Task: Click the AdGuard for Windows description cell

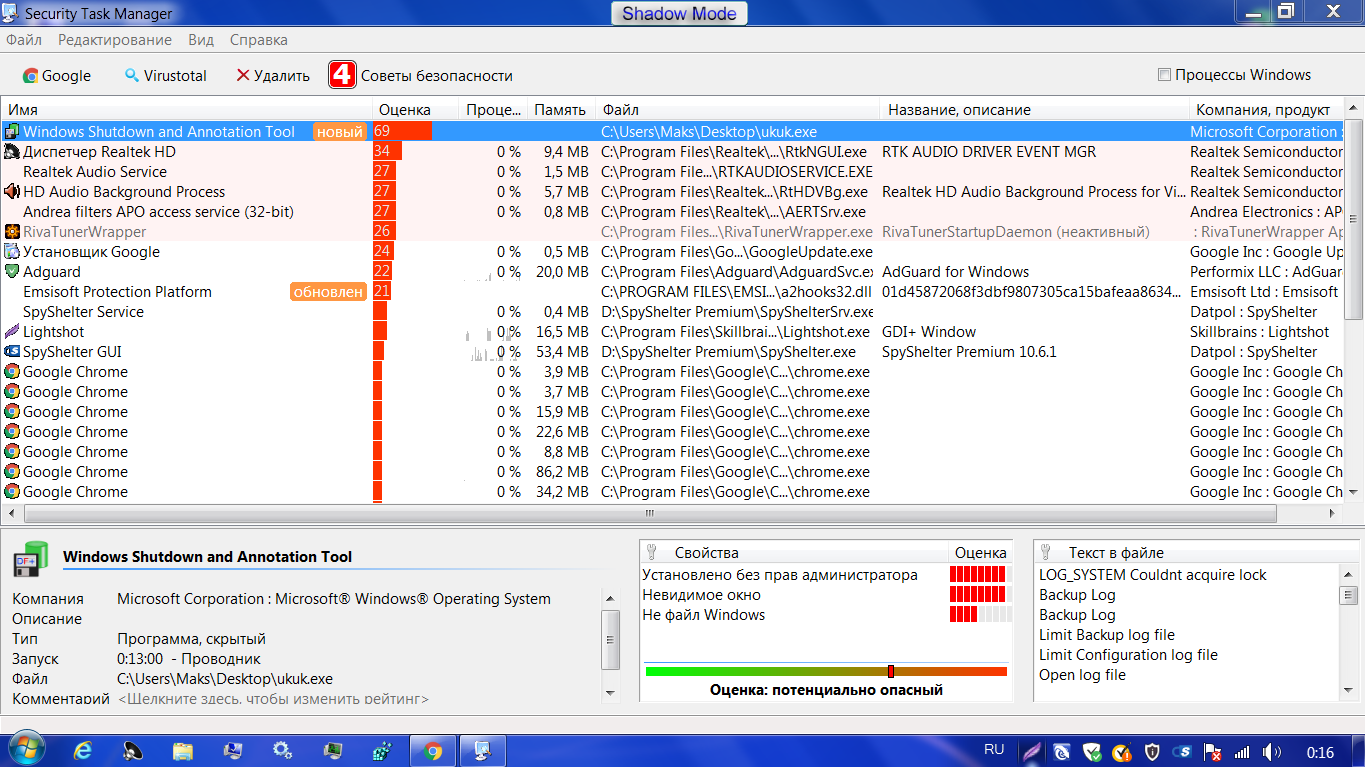Action: coord(955,272)
